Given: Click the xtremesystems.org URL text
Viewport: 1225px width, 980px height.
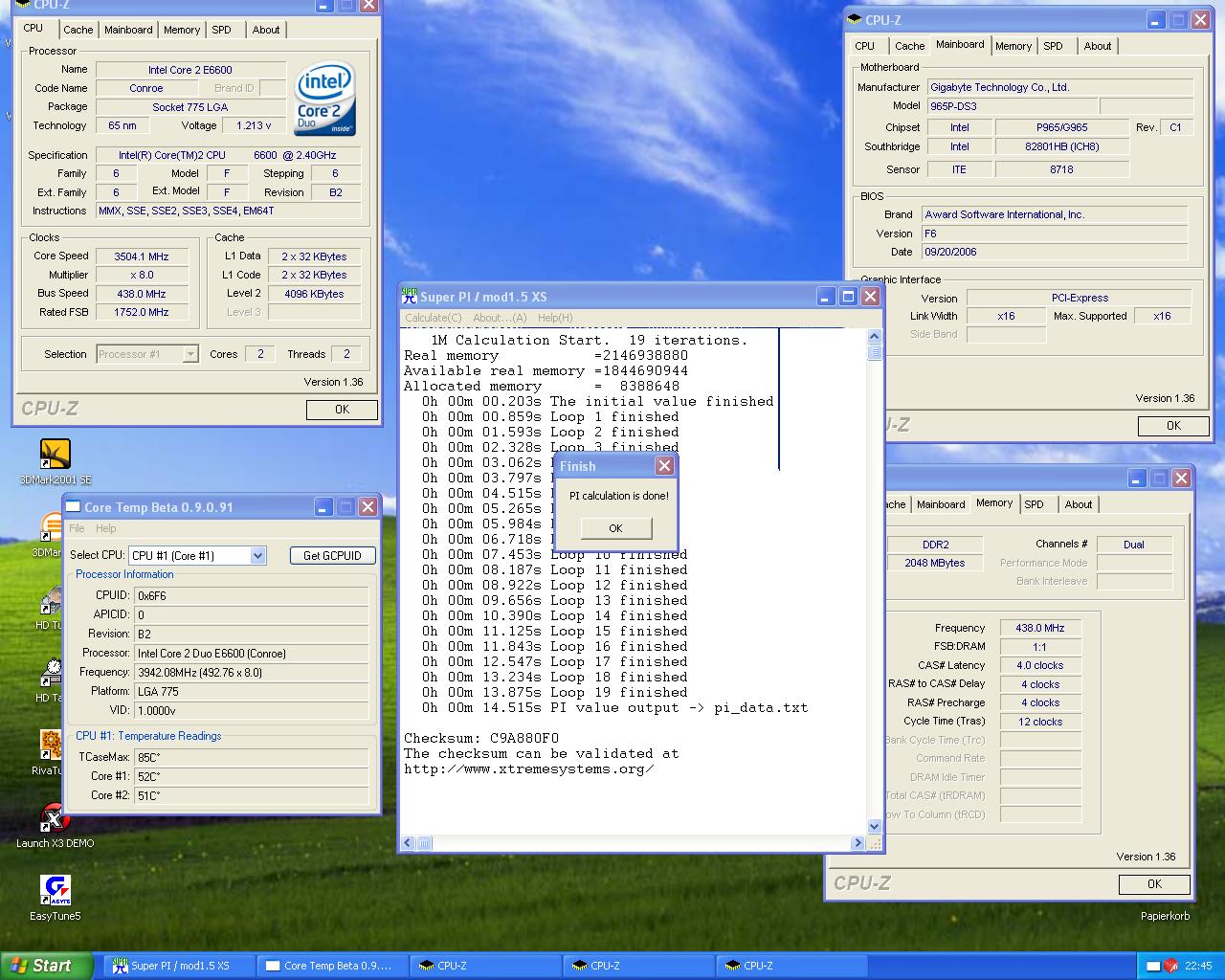Looking at the screenshot, I should (529, 769).
